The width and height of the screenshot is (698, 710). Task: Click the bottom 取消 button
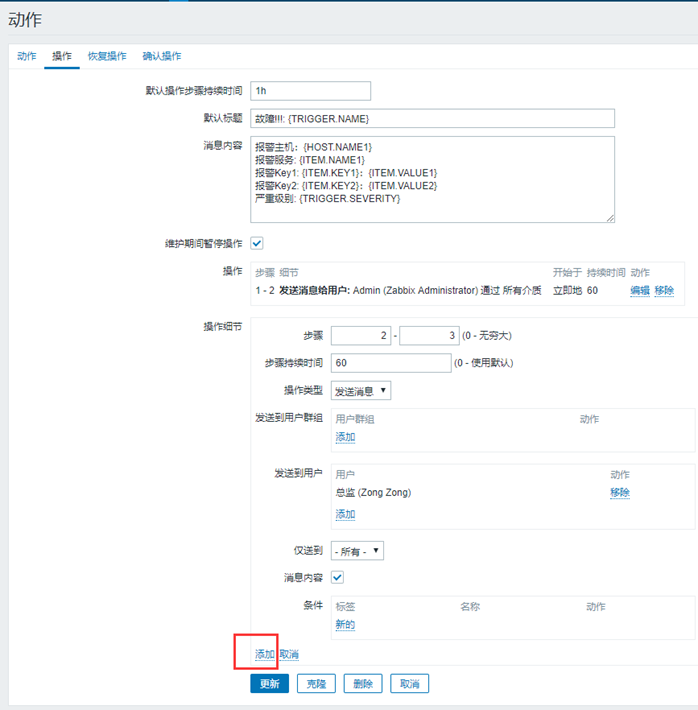pos(409,684)
